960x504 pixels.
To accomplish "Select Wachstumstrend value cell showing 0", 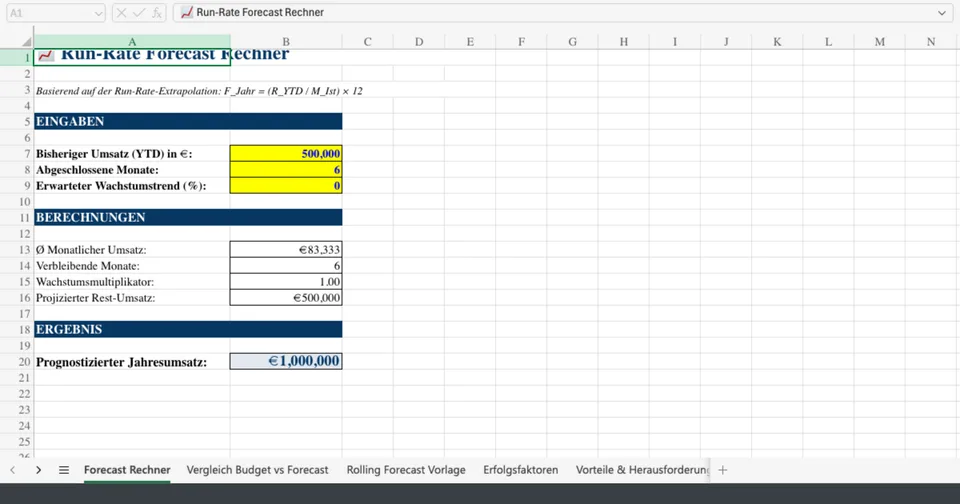I will point(286,186).
